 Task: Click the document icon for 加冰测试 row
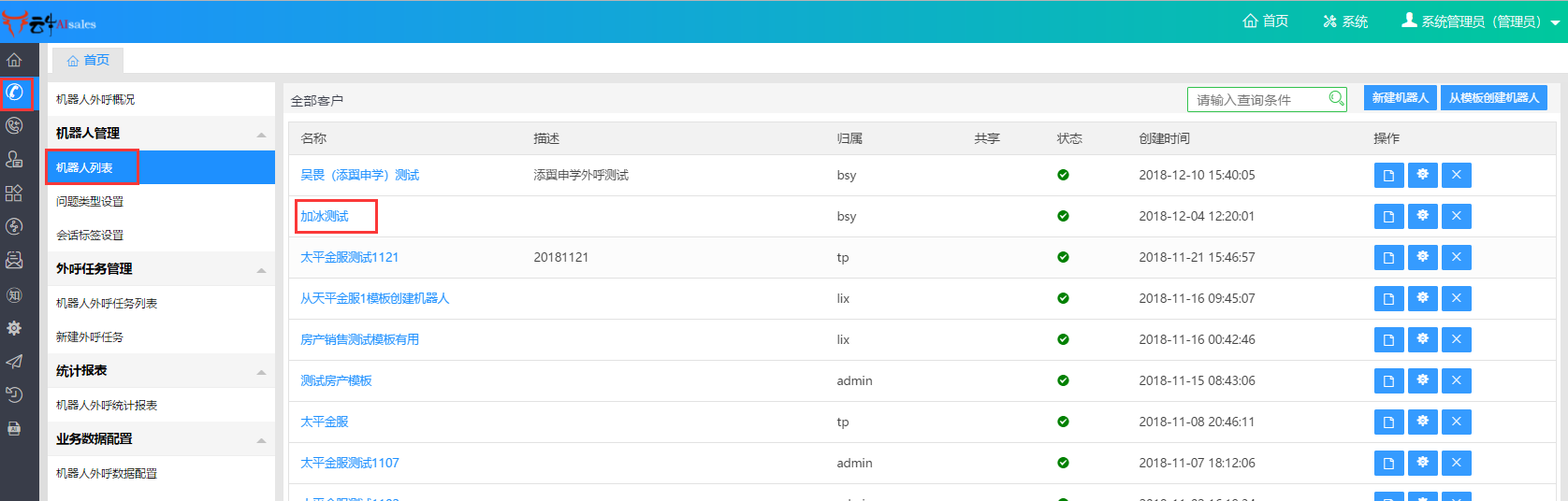coord(1388,217)
